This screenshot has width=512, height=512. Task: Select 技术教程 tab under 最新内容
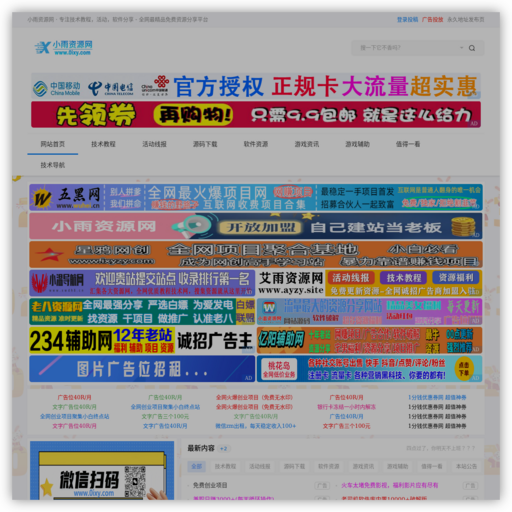pyautogui.click(x=225, y=466)
